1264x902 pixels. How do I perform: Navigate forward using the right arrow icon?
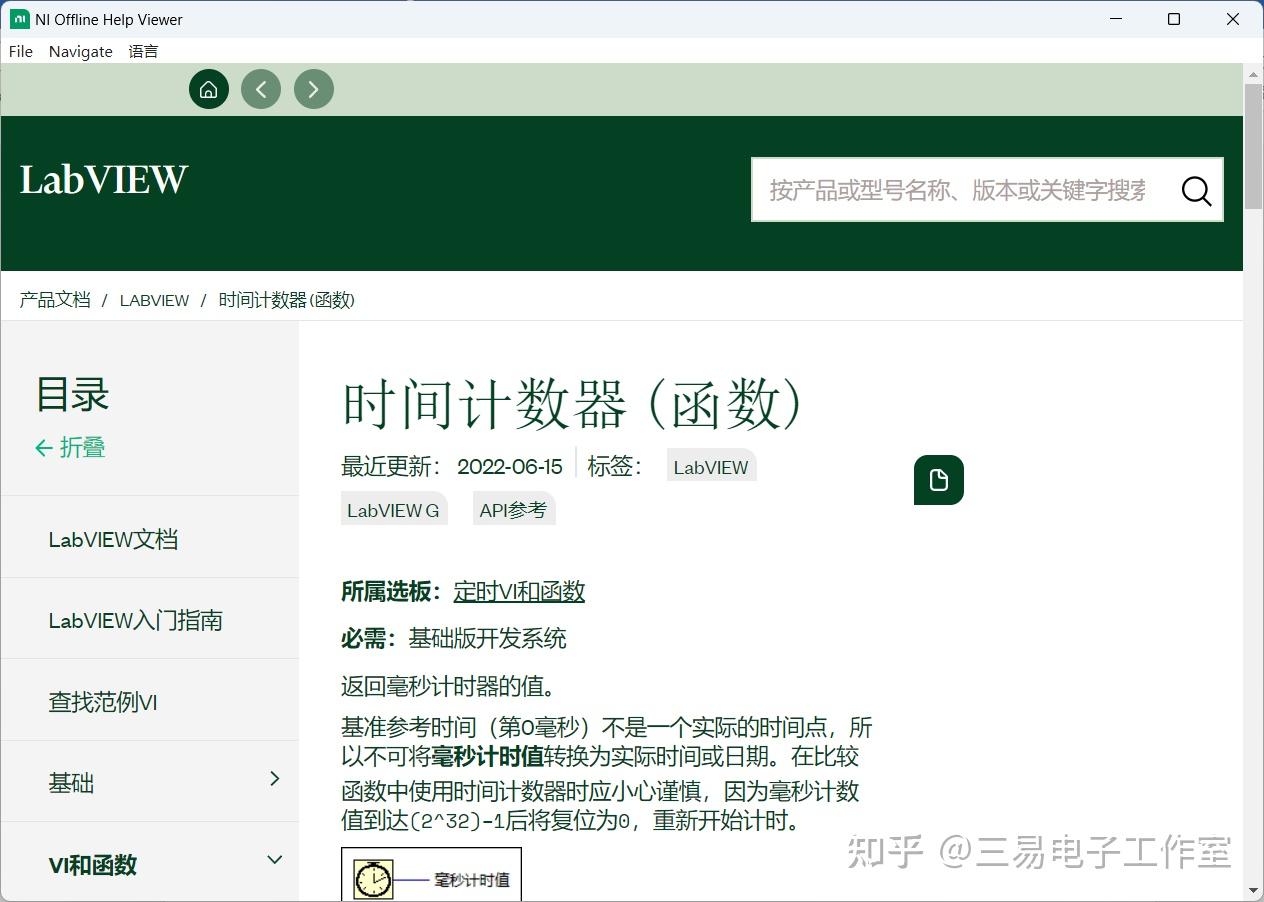click(313, 89)
